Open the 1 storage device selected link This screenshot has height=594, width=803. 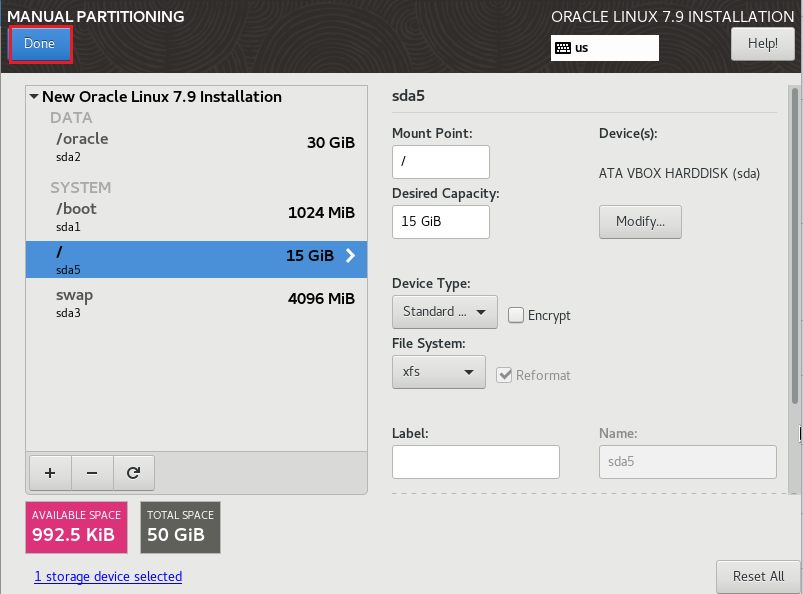point(108,577)
